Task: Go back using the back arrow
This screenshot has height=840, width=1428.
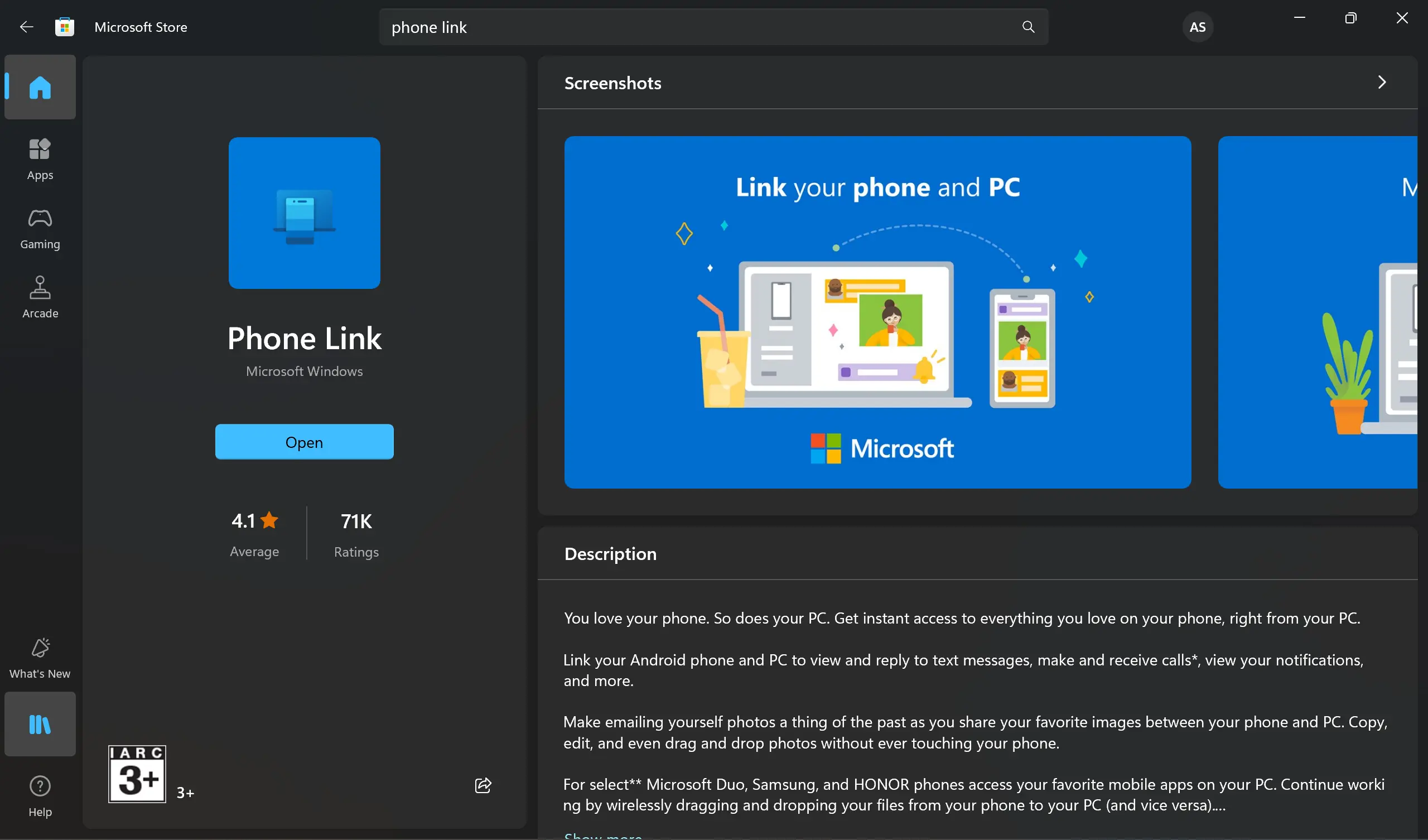Action: pyautogui.click(x=27, y=27)
